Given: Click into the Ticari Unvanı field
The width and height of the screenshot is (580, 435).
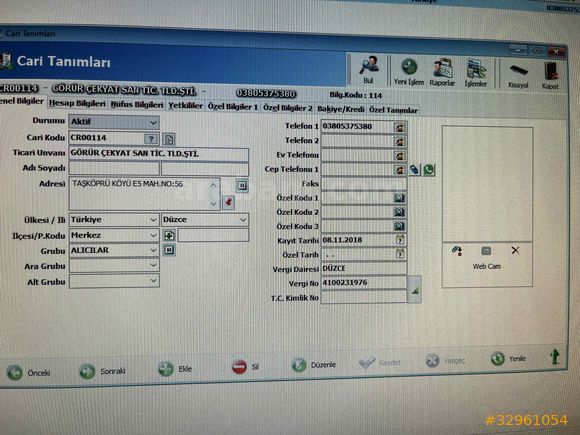Looking at the screenshot, I should pyautogui.click(x=159, y=154).
